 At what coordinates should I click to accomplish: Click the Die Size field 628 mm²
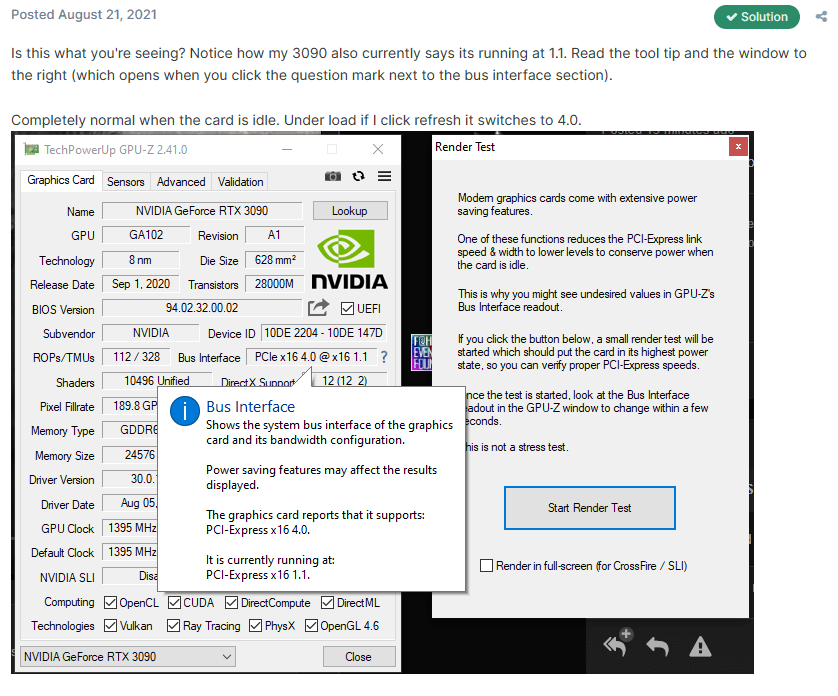tap(275, 260)
